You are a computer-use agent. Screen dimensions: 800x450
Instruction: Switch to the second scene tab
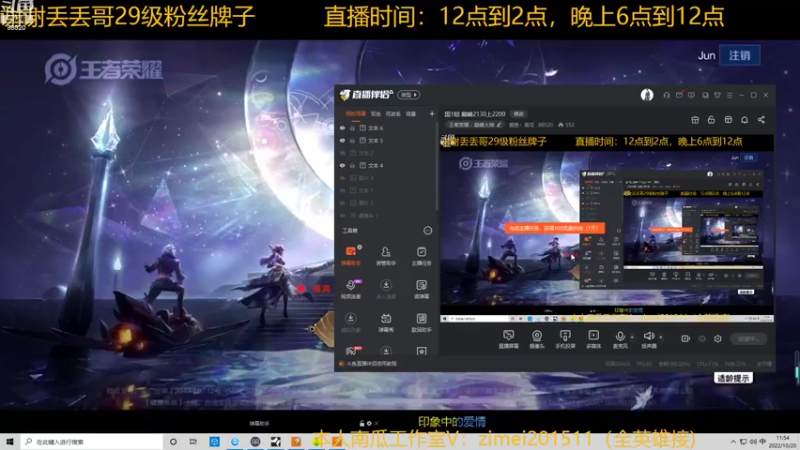[376, 114]
